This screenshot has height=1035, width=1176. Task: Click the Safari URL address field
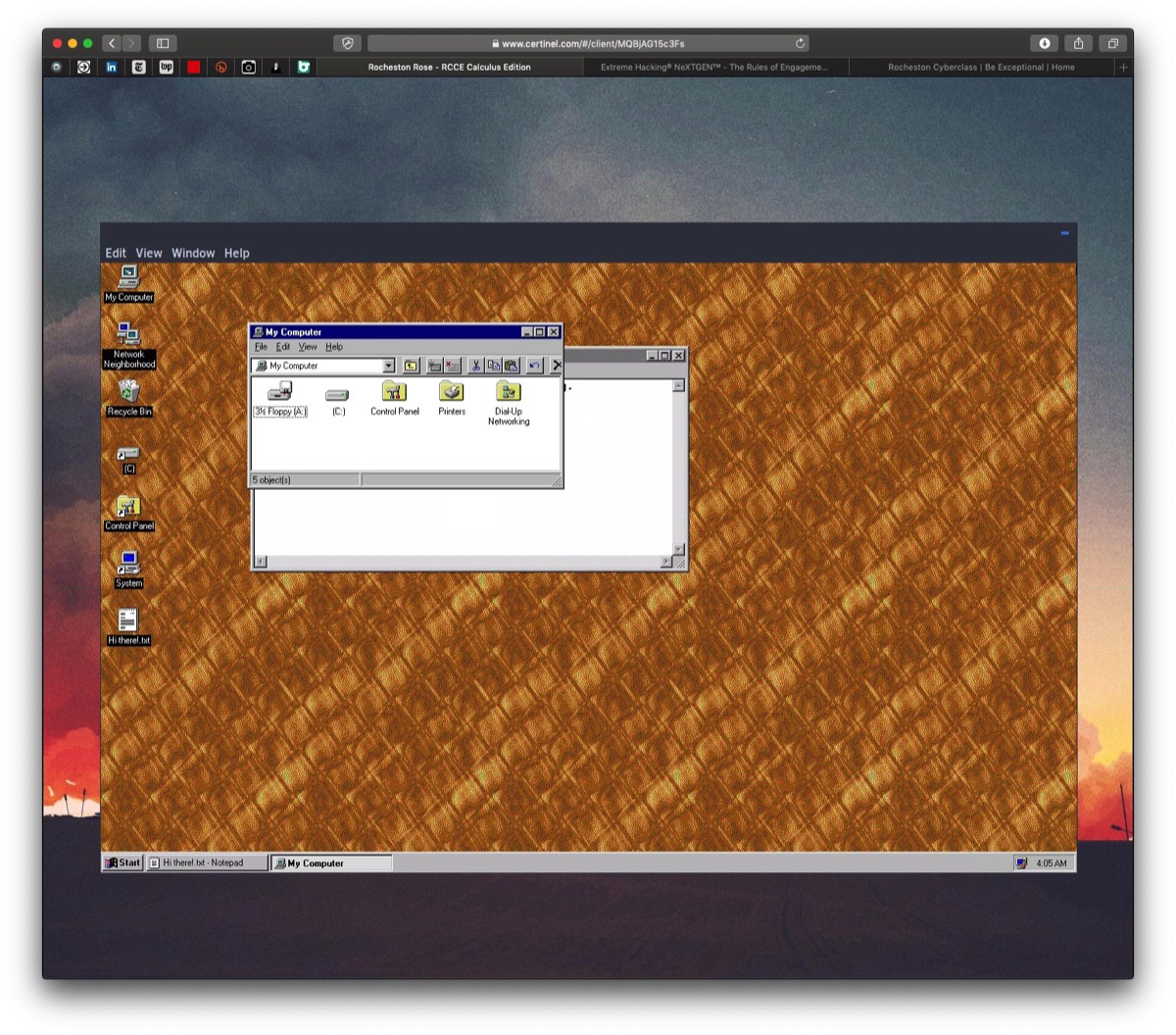pos(589,43)
